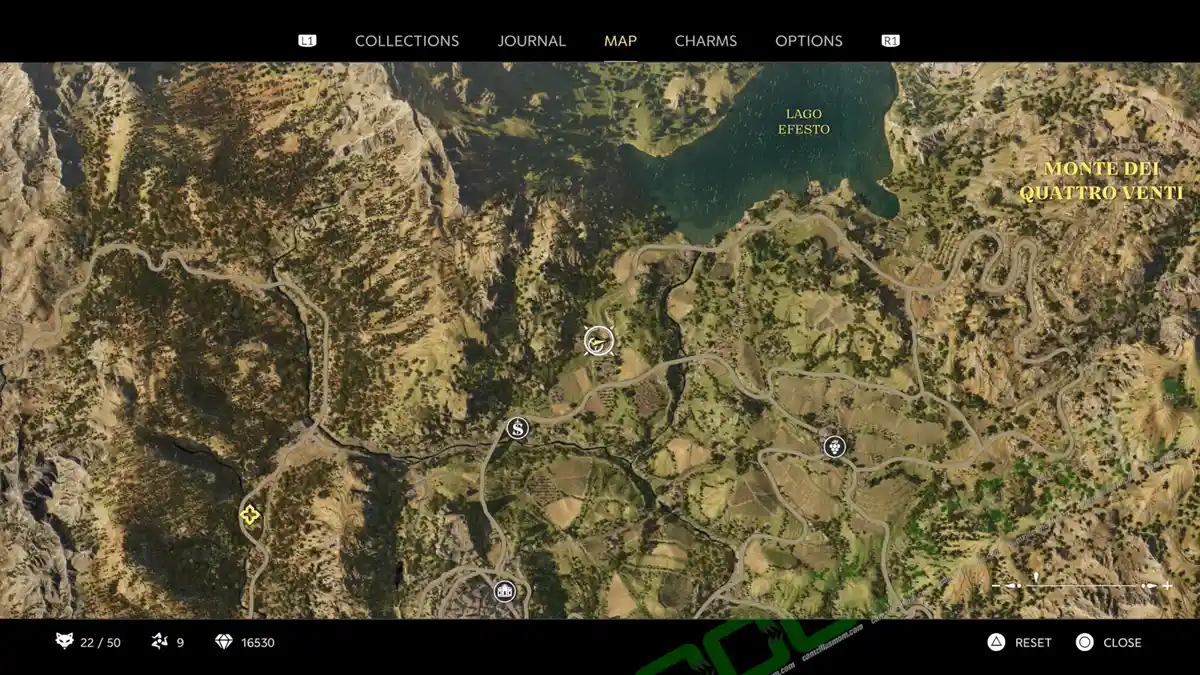Click the R1 shoulder button icon
The width and height of the screenshot is (1200, 675).
coord(890,41)
